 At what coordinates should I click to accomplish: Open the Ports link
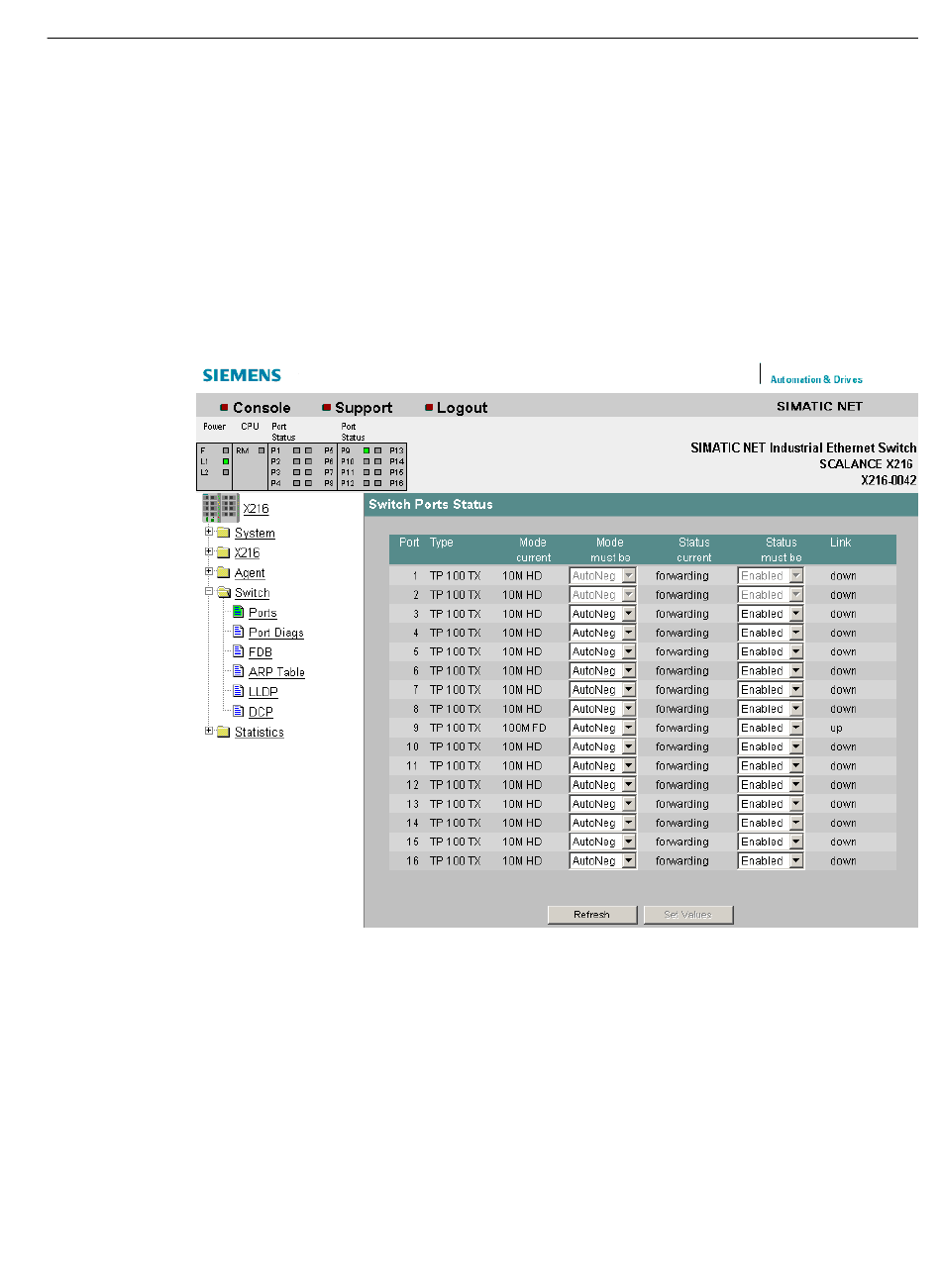[262, 613]
